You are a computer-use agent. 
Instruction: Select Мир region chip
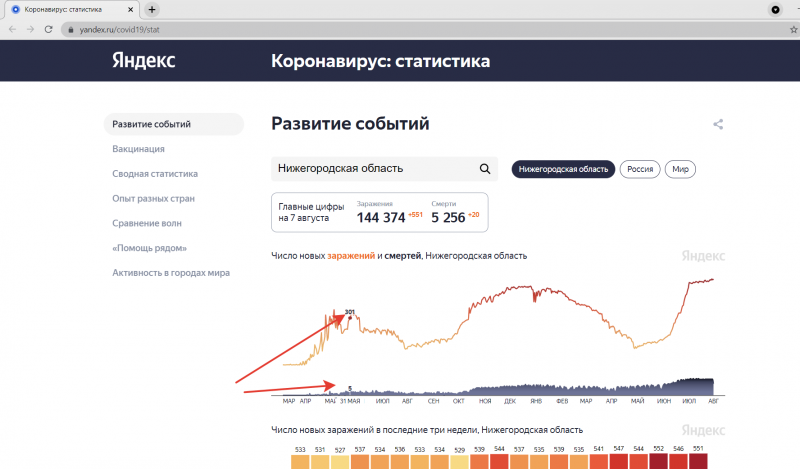coord(680,169)
